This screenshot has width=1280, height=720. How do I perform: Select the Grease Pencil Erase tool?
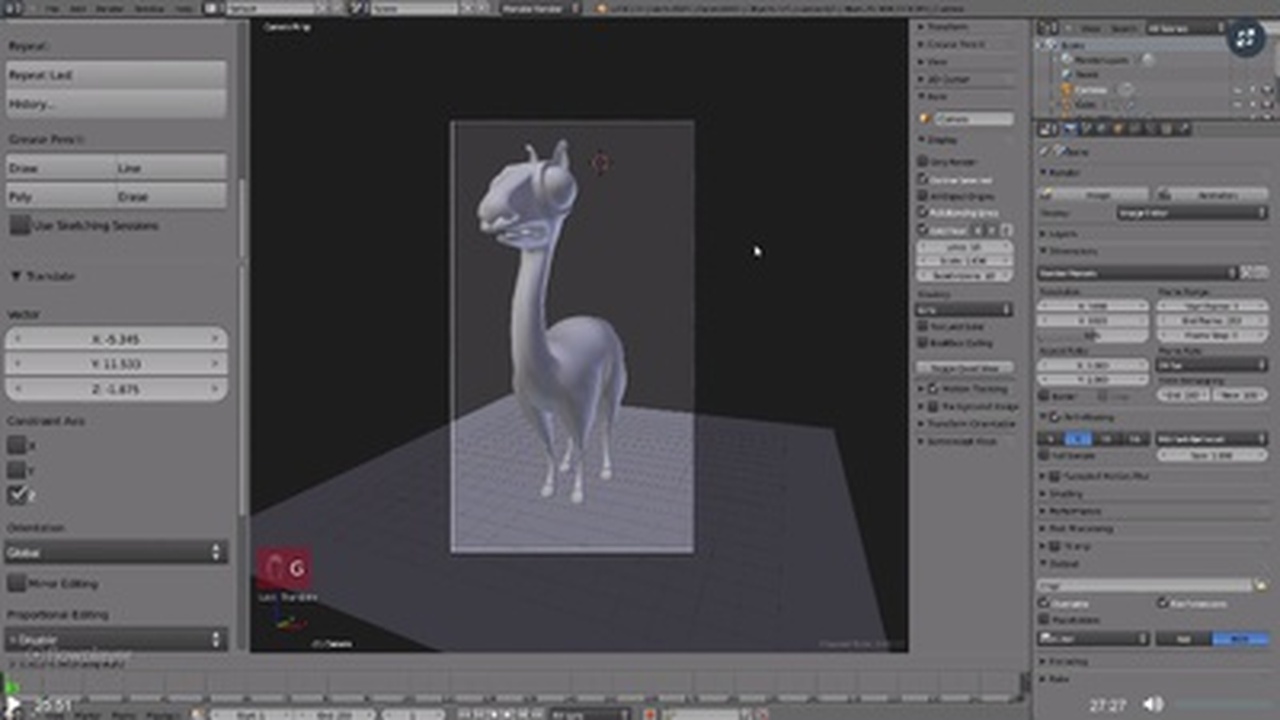click(170, 197)
